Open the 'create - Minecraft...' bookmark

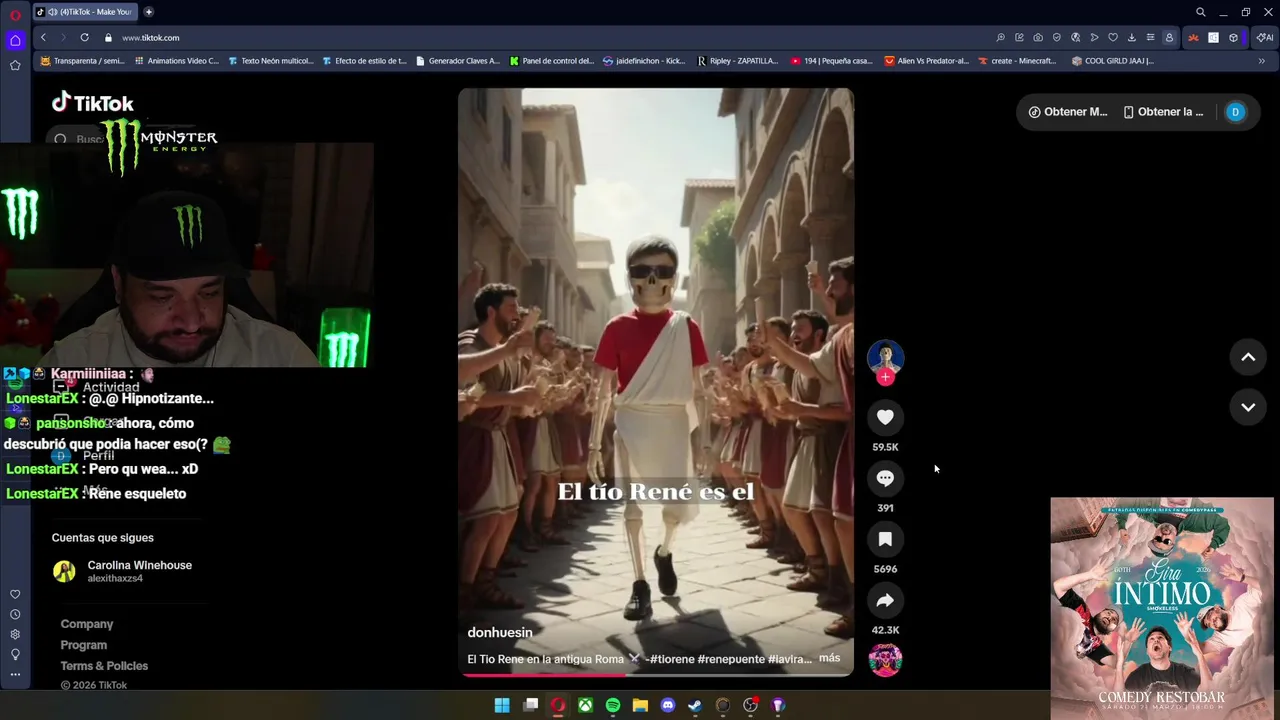(1017, 61)
